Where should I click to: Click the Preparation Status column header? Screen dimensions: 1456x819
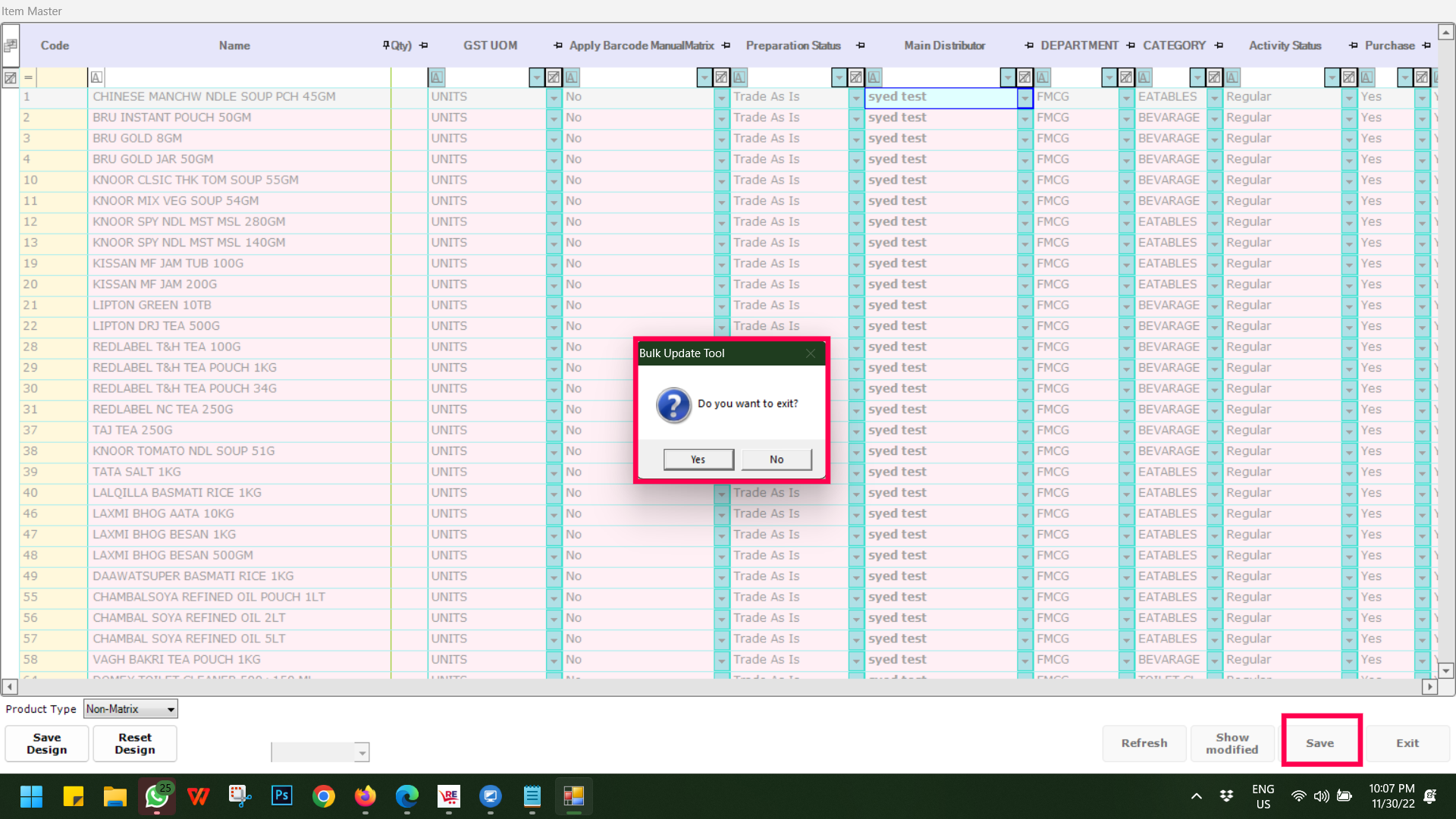pos(793,45)
